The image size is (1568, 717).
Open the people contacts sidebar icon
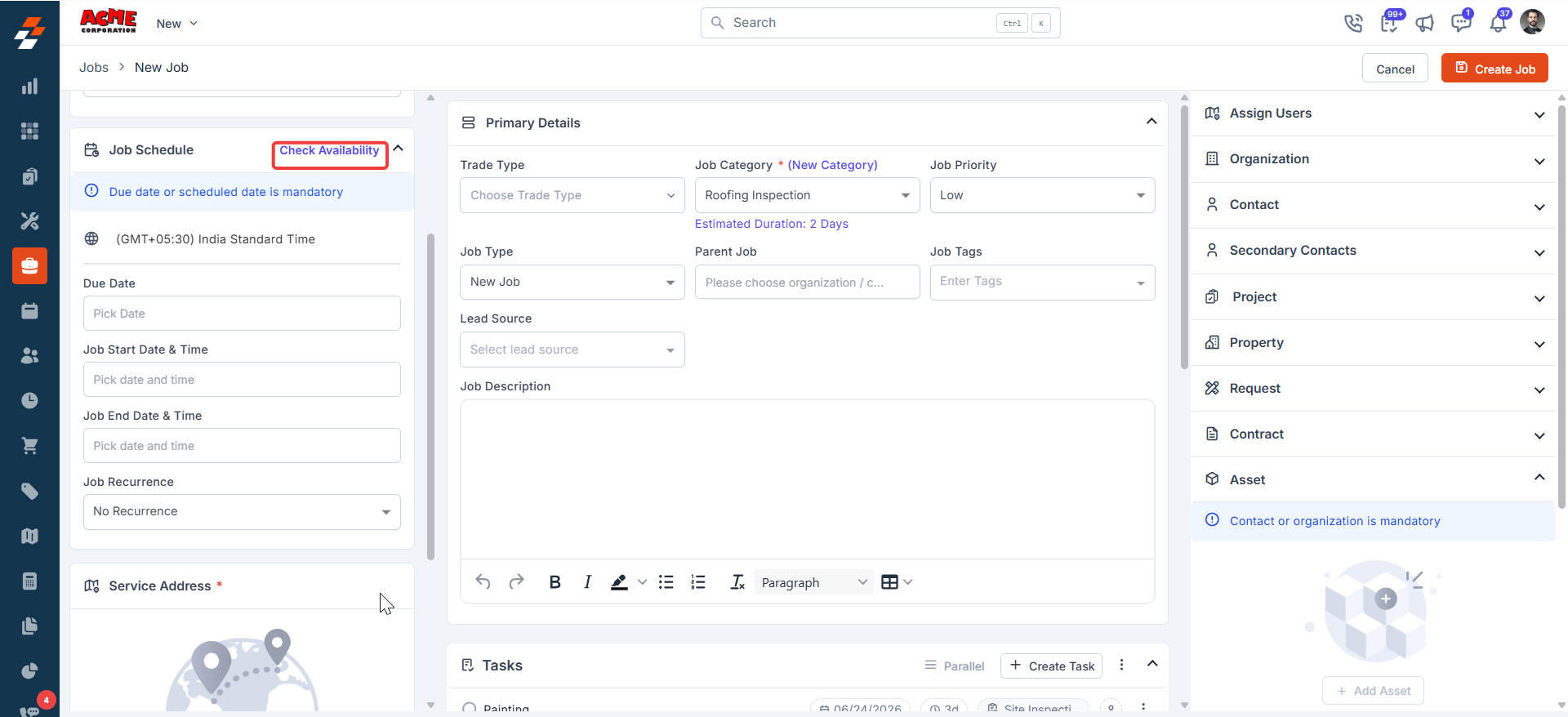pos(29,356)
